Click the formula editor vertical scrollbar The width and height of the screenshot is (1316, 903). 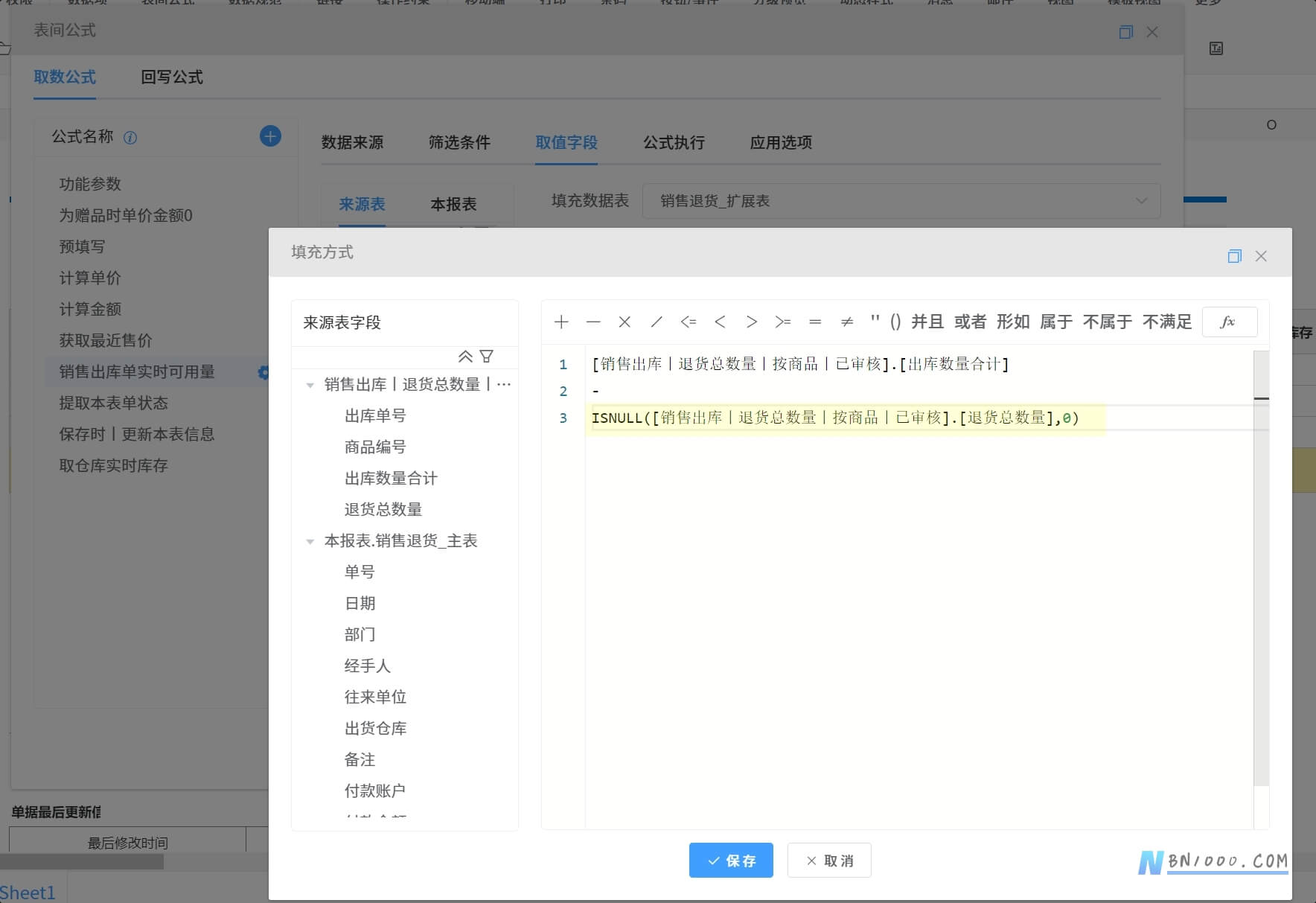coord(1261,569)
